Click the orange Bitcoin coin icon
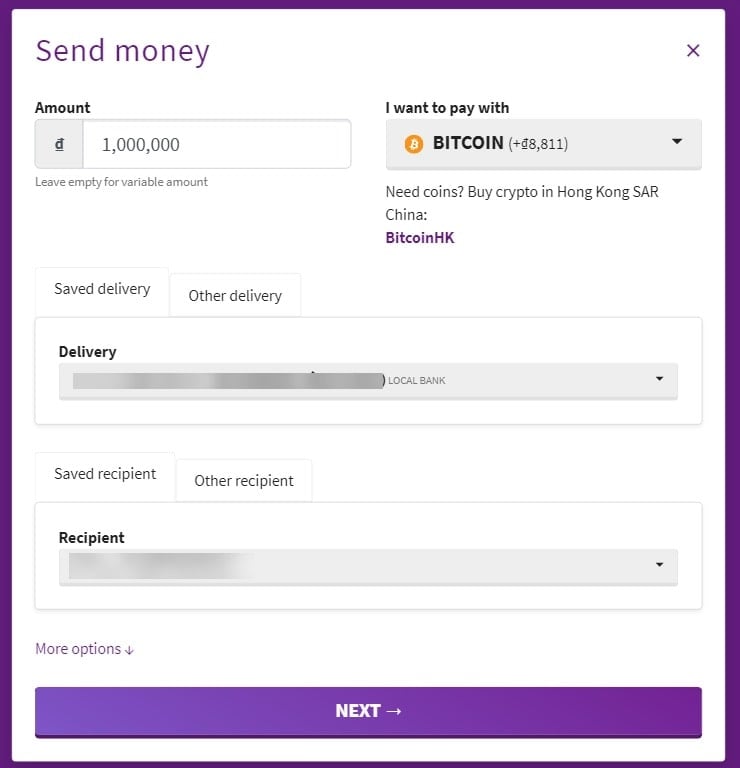740x768 pixels. point(414,144)
